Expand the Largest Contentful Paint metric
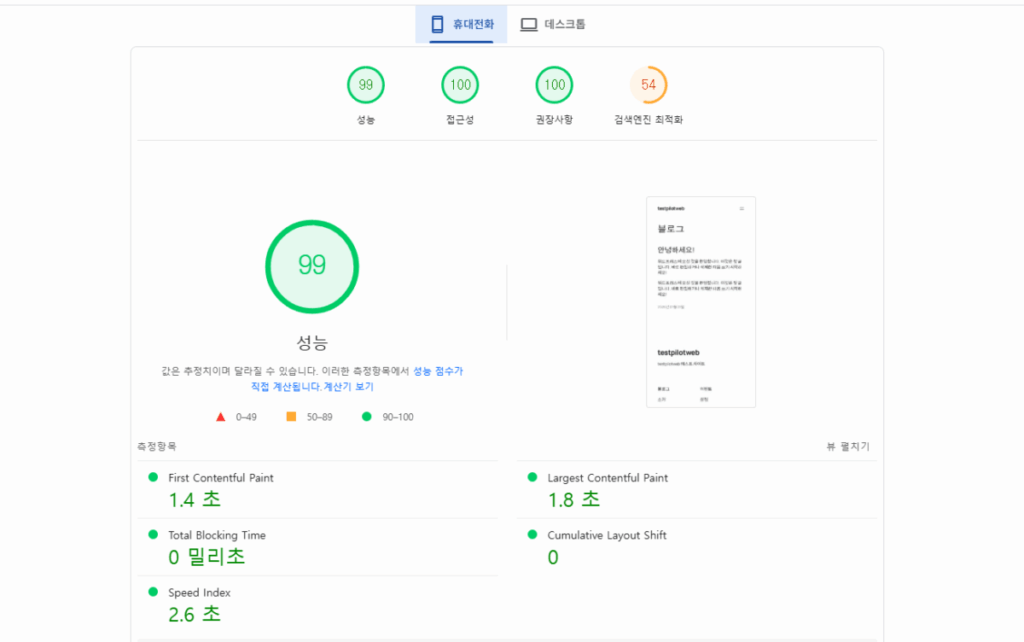1024x642 pixels. 607,478
